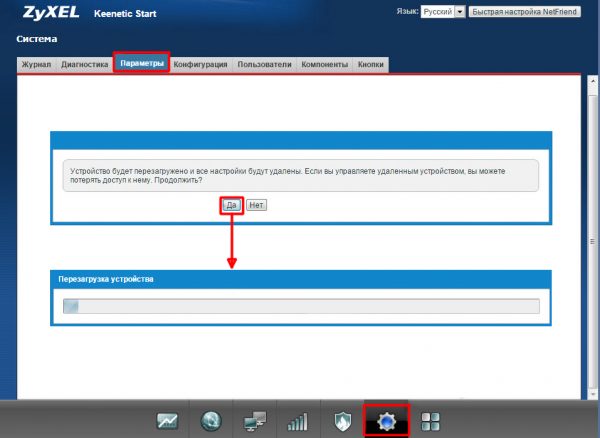Screen dimensions: 600x438
Task: Expand the language dropdown arrow
Action: 460,12
